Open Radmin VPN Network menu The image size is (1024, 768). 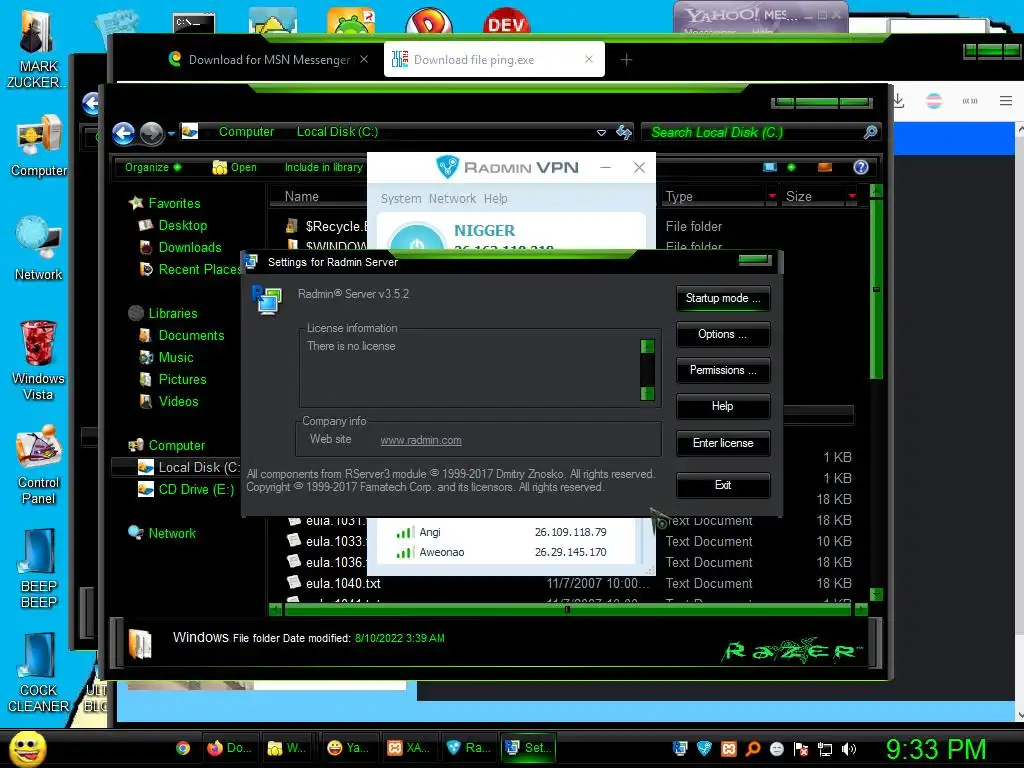[x=452, y=199]
